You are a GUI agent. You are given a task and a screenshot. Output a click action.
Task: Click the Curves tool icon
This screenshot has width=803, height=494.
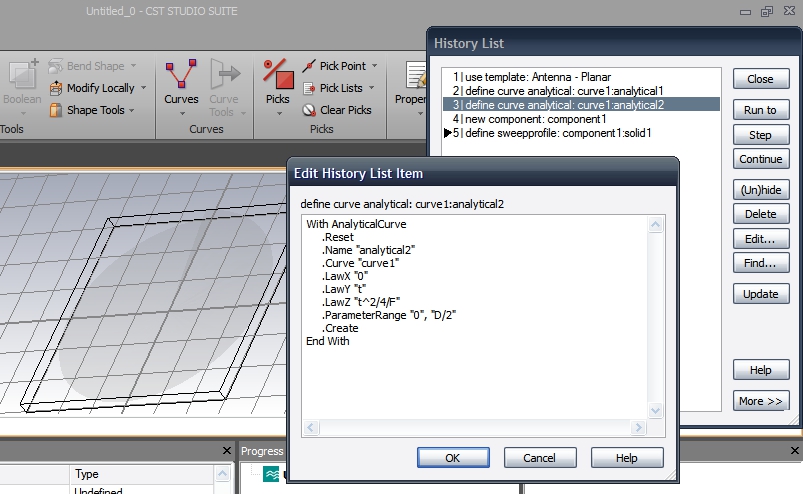coord(181,75)
